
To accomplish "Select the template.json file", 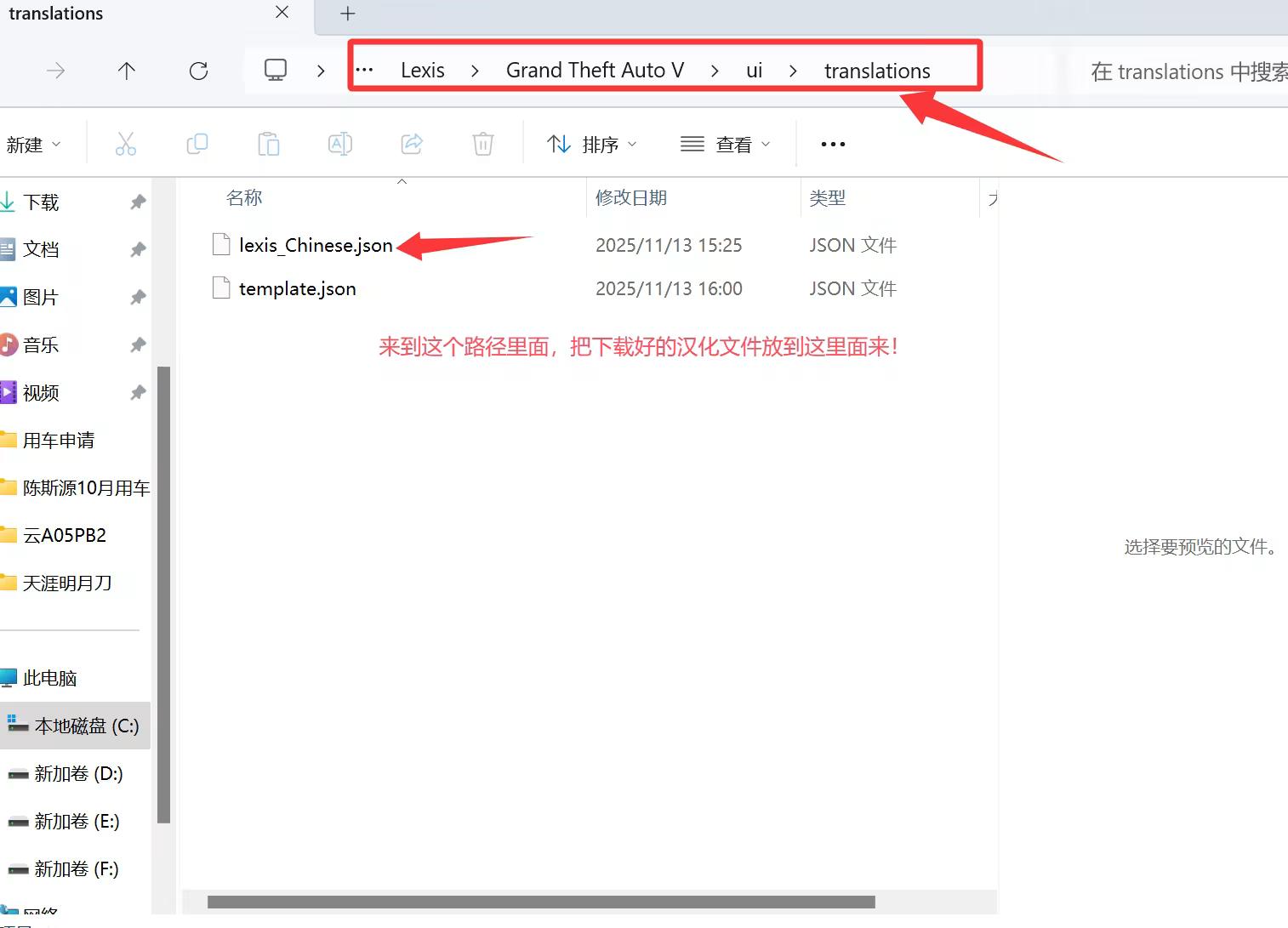I will [297, 289].
